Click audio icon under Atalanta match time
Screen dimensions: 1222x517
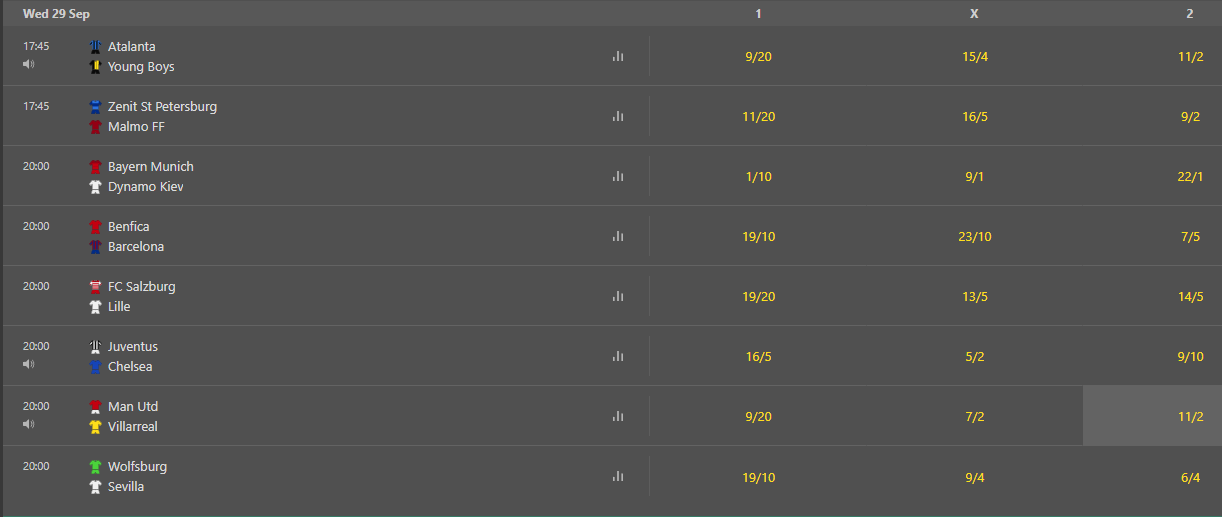(x=28, y=64)
